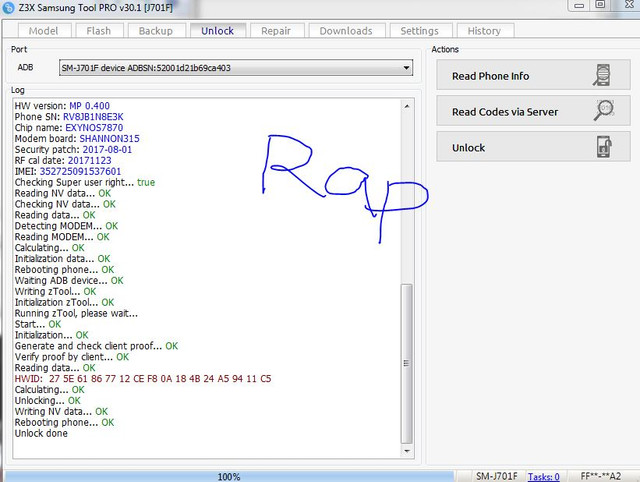Click the Unlock action button
This screenshot has width=640, height=482.
533,147
